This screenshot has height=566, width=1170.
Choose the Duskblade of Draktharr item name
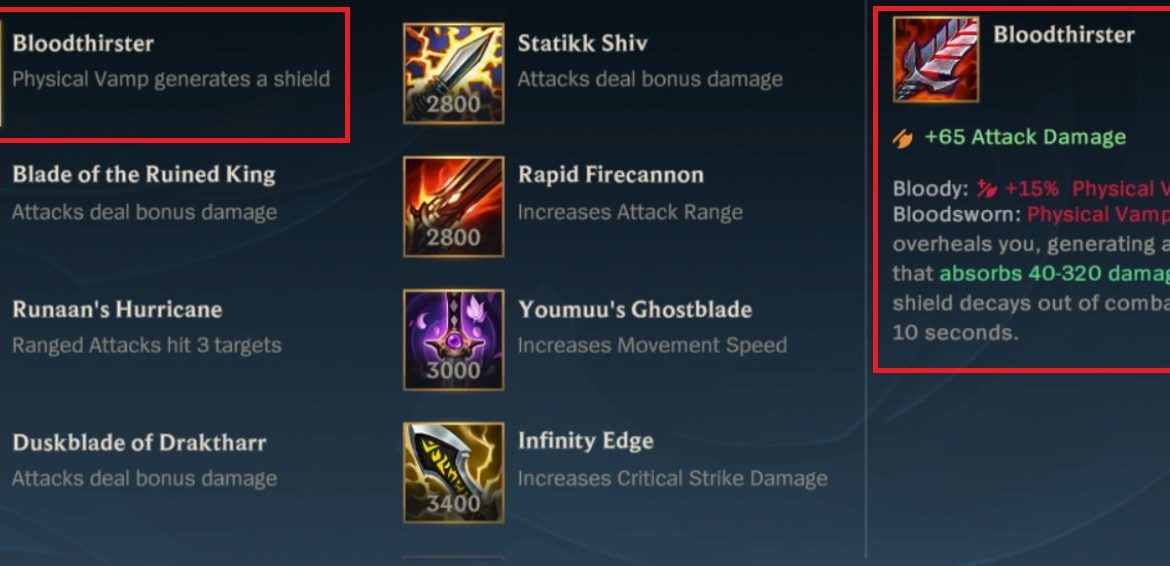(x=140, y=442)
